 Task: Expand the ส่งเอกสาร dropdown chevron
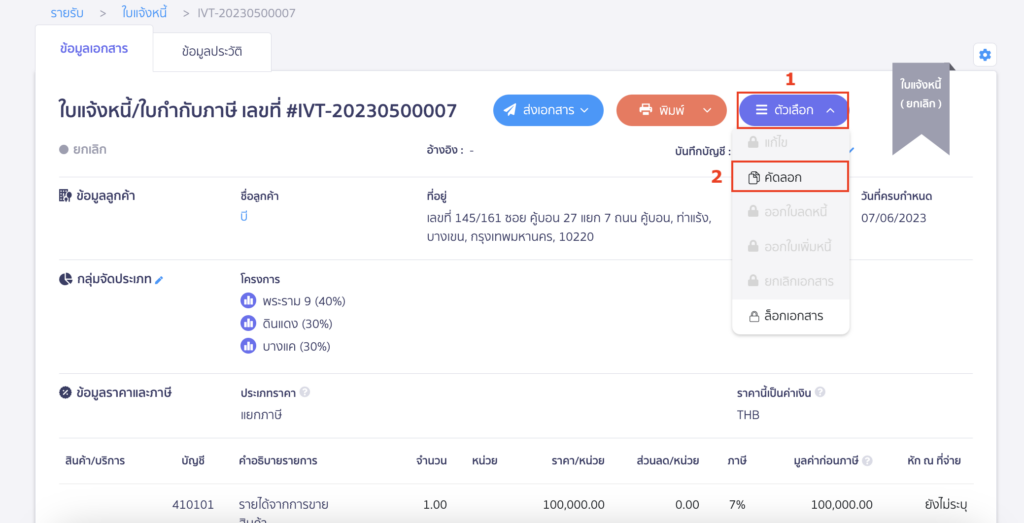click(584, 110)
